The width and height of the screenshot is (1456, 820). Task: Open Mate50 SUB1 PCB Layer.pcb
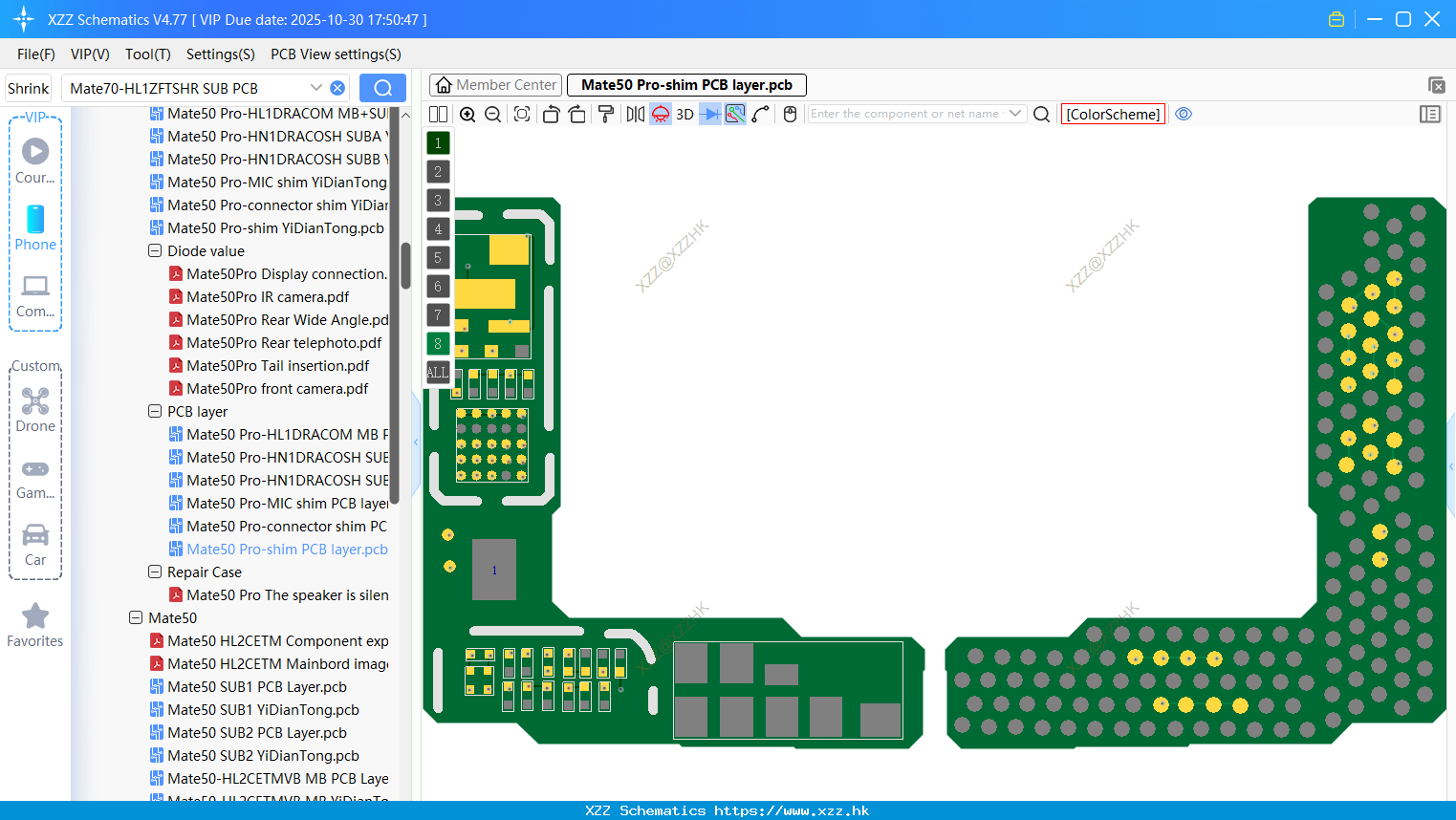click(257, 687)
